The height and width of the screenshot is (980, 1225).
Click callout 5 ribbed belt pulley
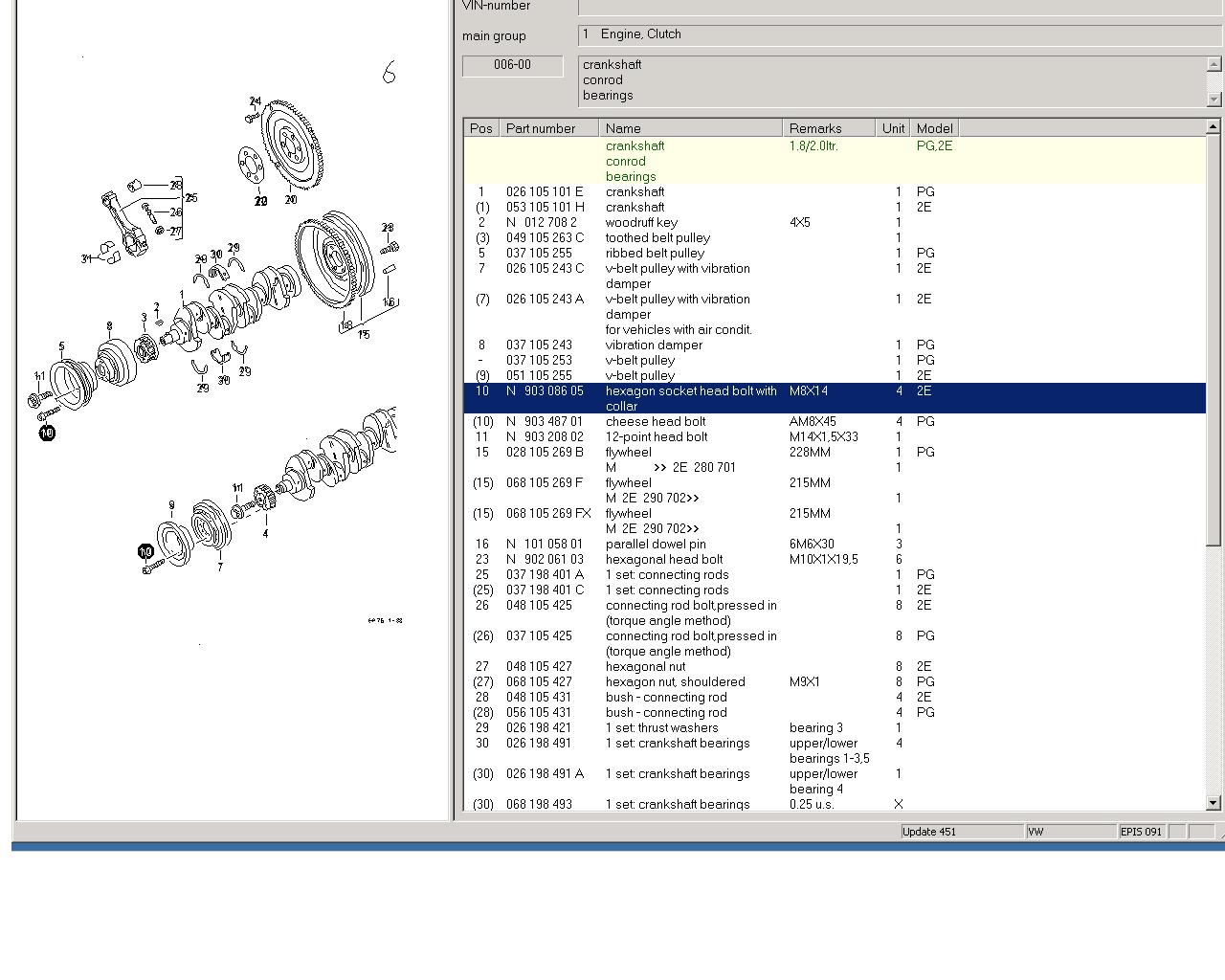click(x=61, y=346)
